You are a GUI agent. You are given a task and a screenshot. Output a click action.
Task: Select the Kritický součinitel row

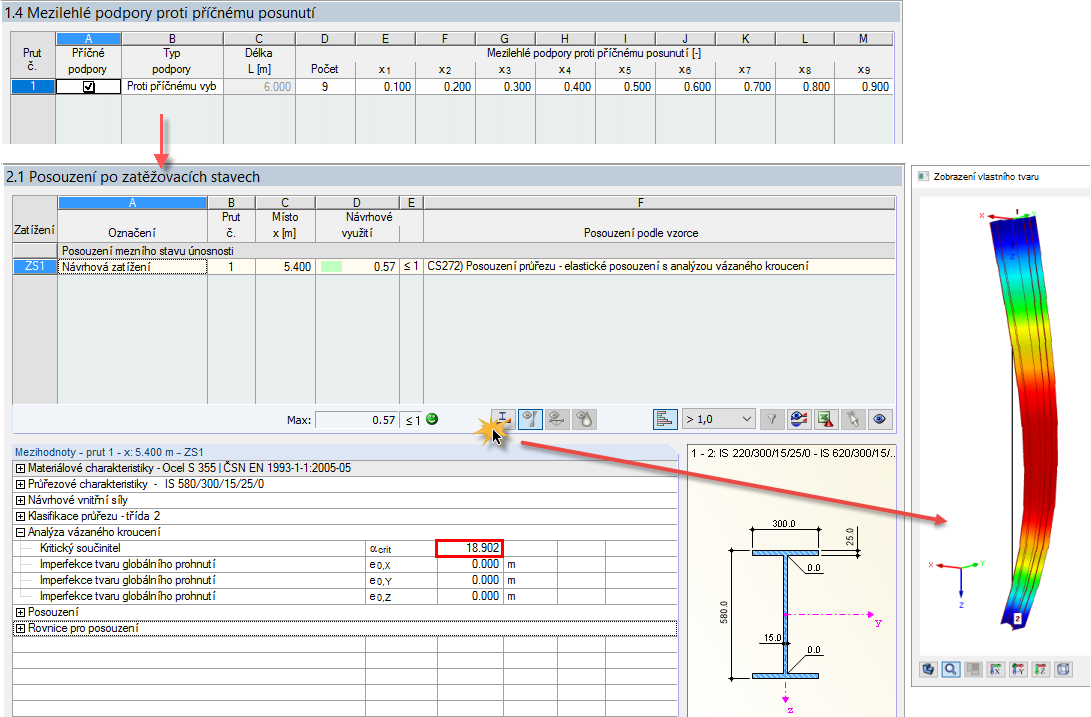tap(344, 549)
